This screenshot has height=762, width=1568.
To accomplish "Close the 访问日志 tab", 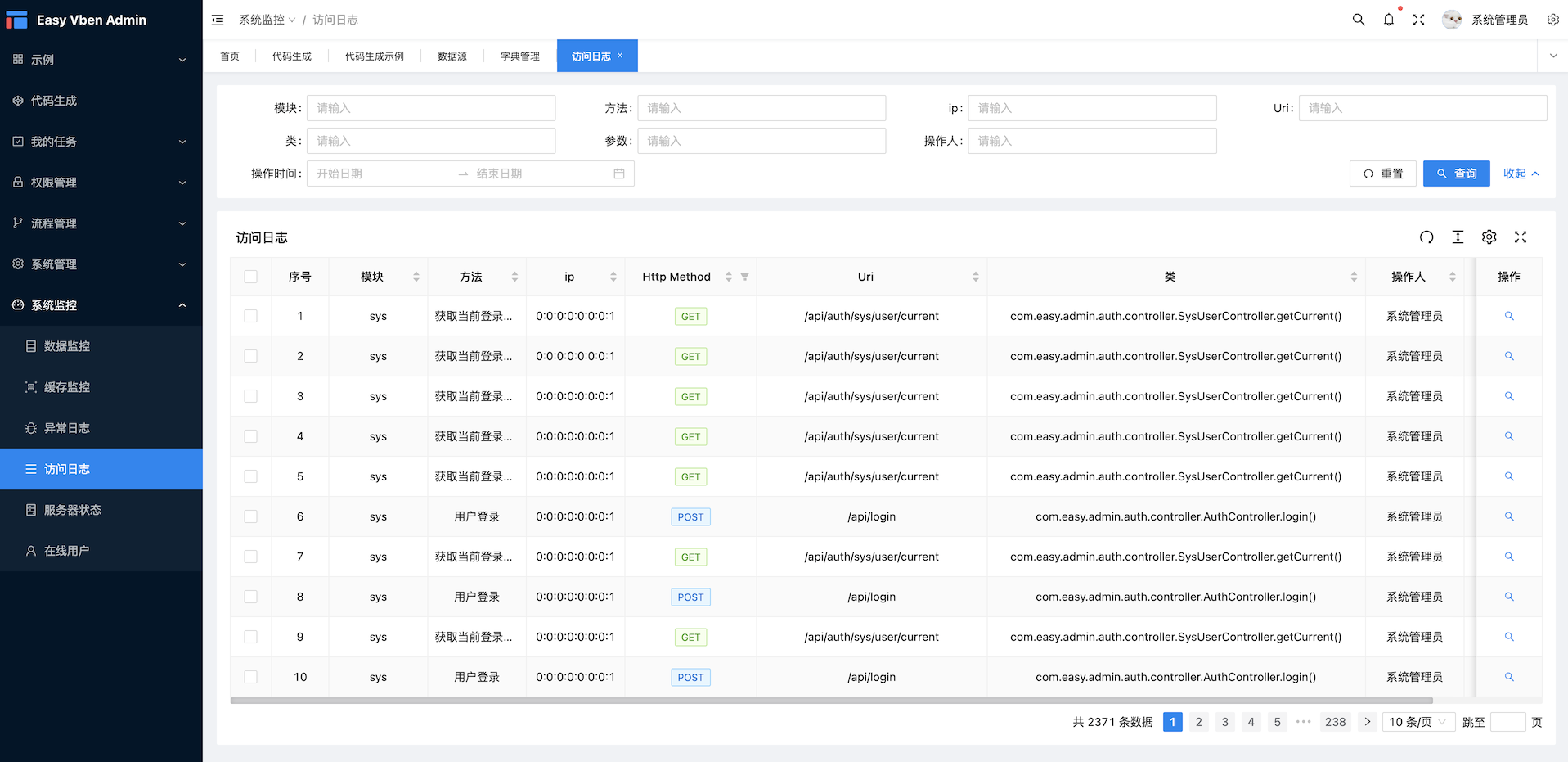I will [x=620, y=56].
